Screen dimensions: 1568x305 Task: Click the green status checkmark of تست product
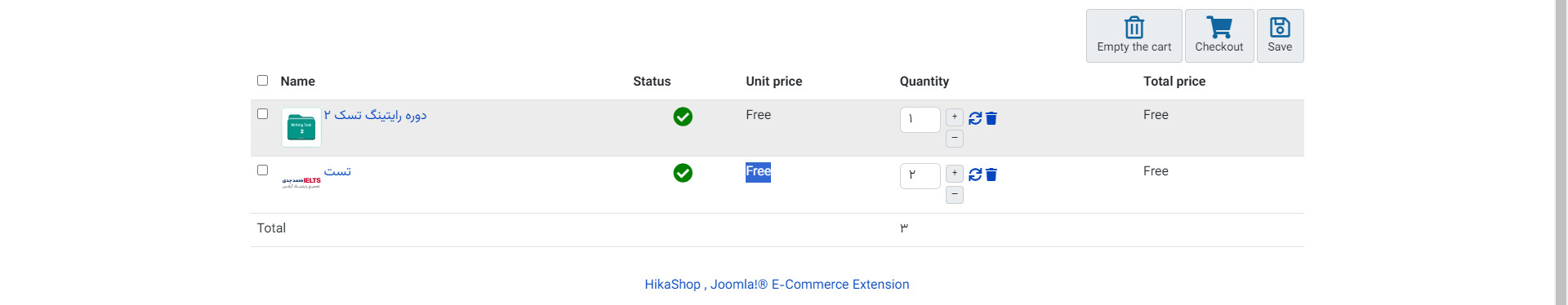pos(683,173)
